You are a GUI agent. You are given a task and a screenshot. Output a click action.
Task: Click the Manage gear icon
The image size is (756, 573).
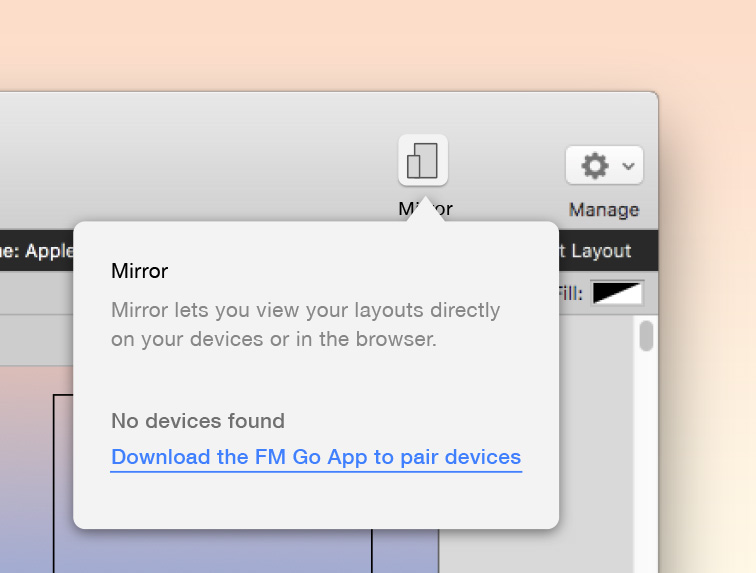595,166
